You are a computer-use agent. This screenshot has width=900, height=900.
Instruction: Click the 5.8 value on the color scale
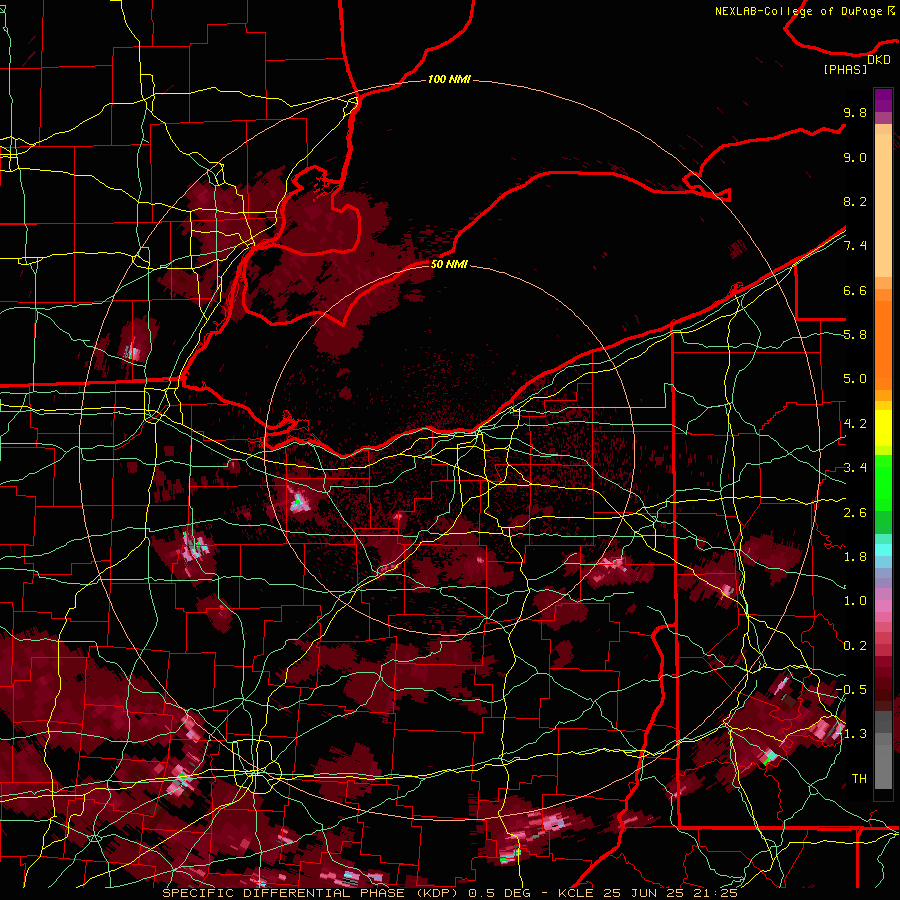855,335
